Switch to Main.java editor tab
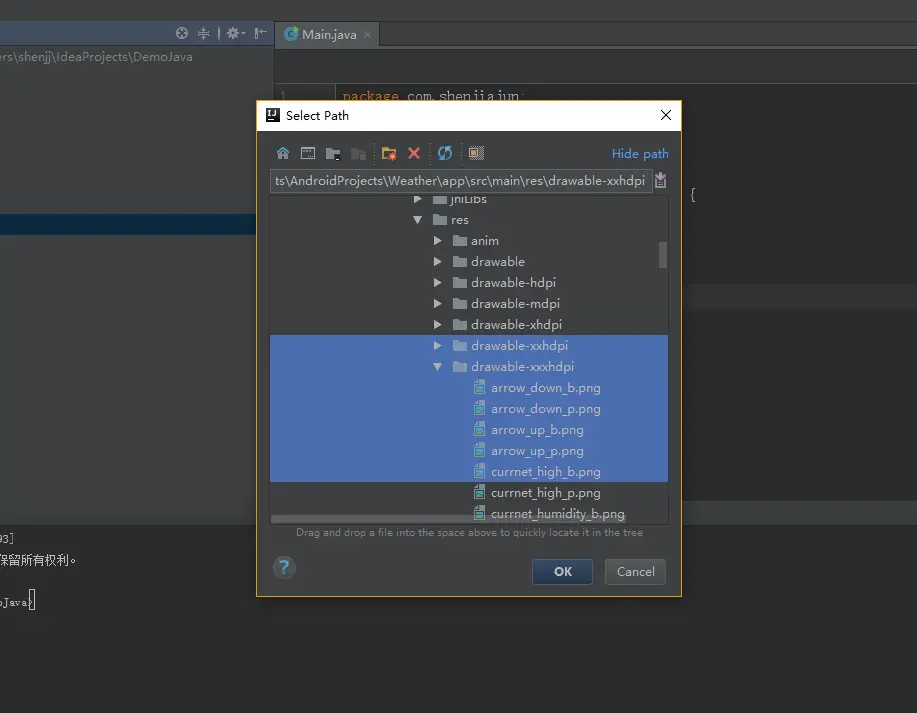Viewport: 917px width, 713px height. [329, 35]
